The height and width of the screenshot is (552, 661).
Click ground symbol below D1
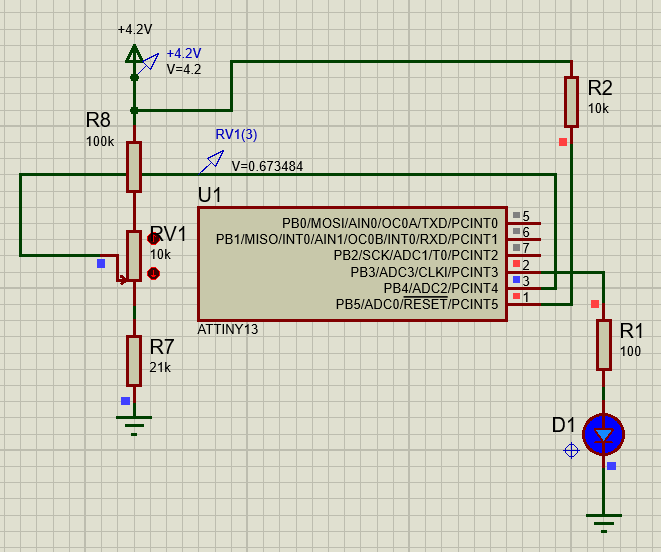[604, 523]
